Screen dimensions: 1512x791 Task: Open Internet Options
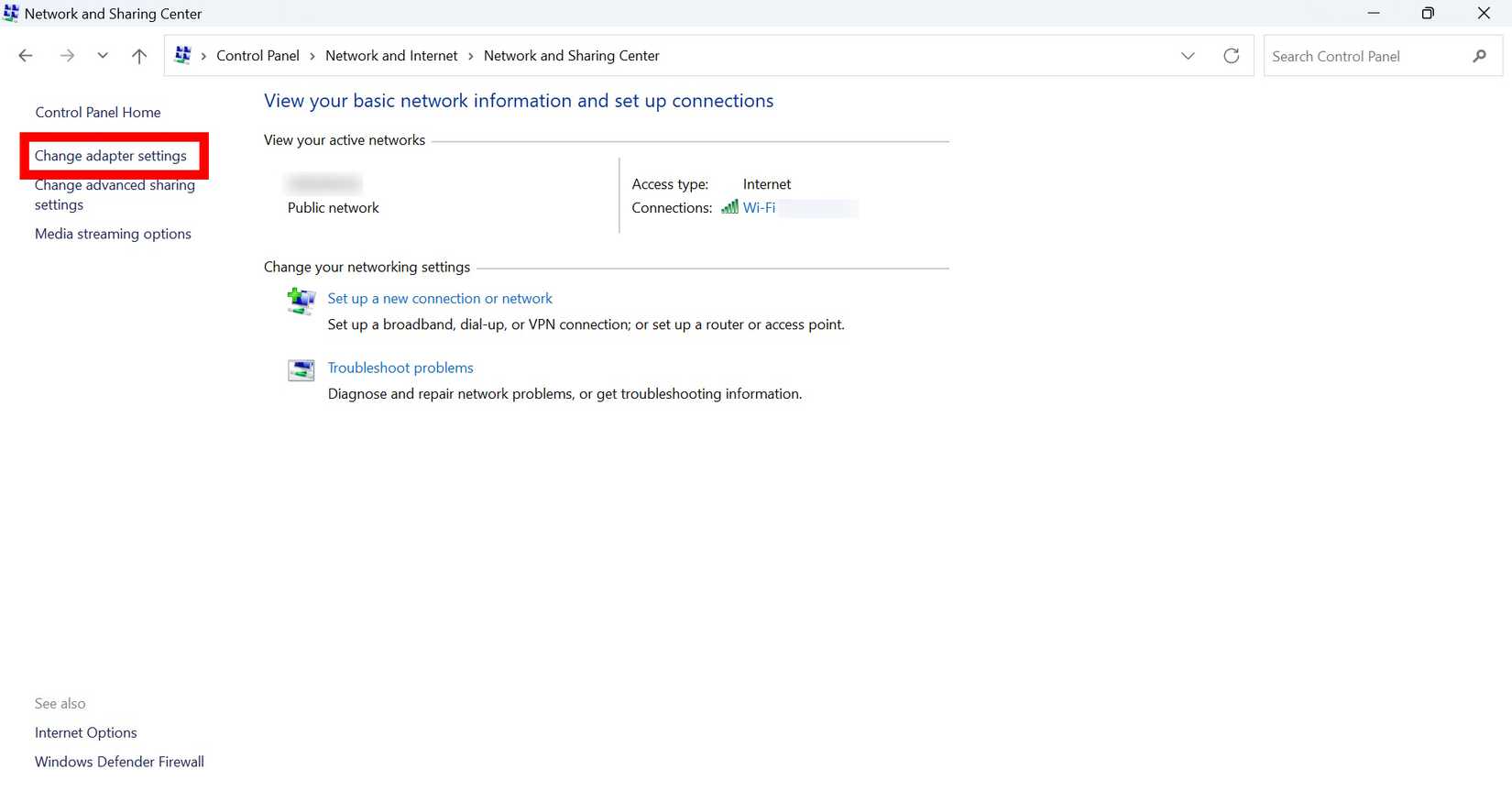pos(86,732)
